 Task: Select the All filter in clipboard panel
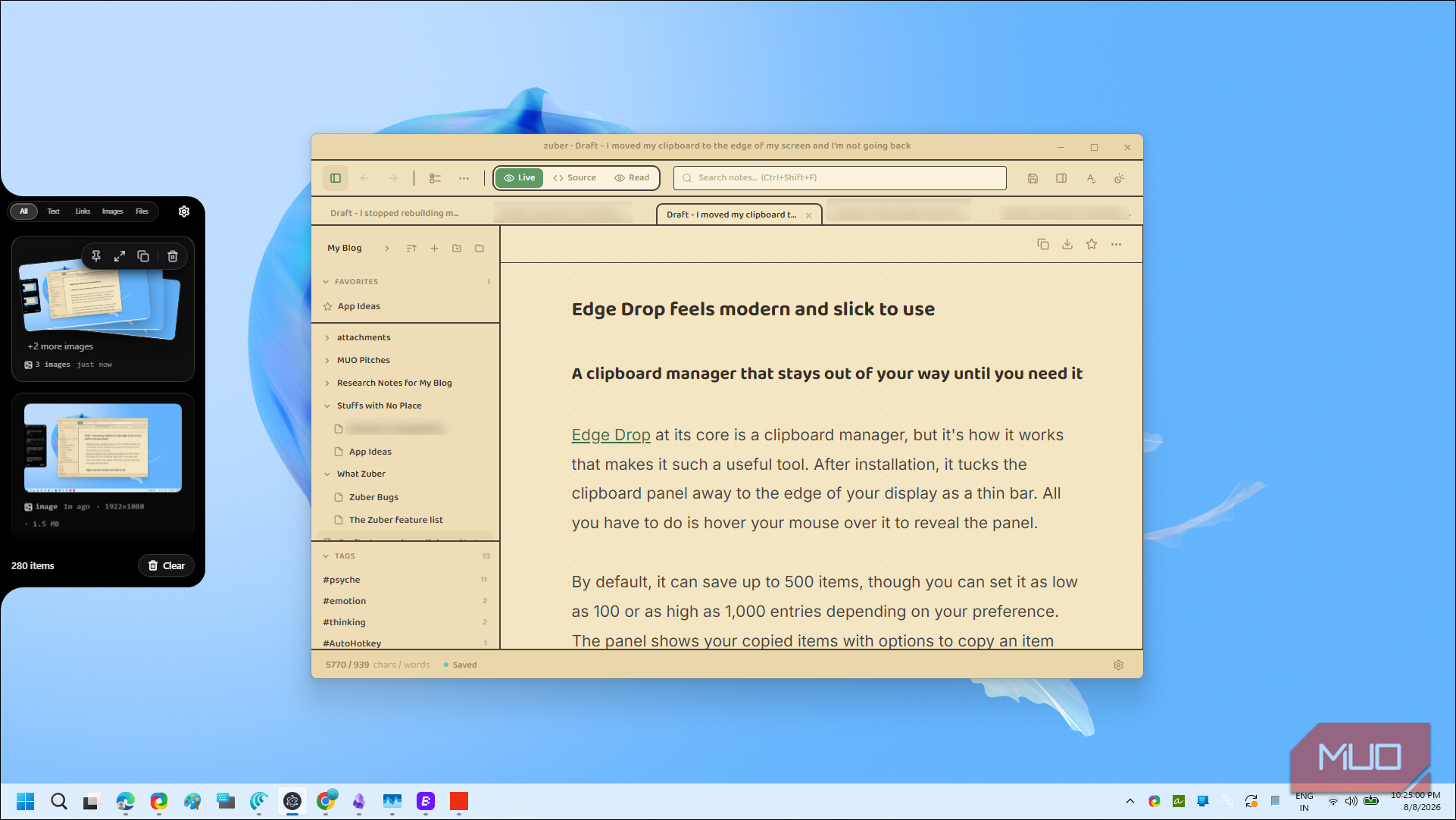23,211
